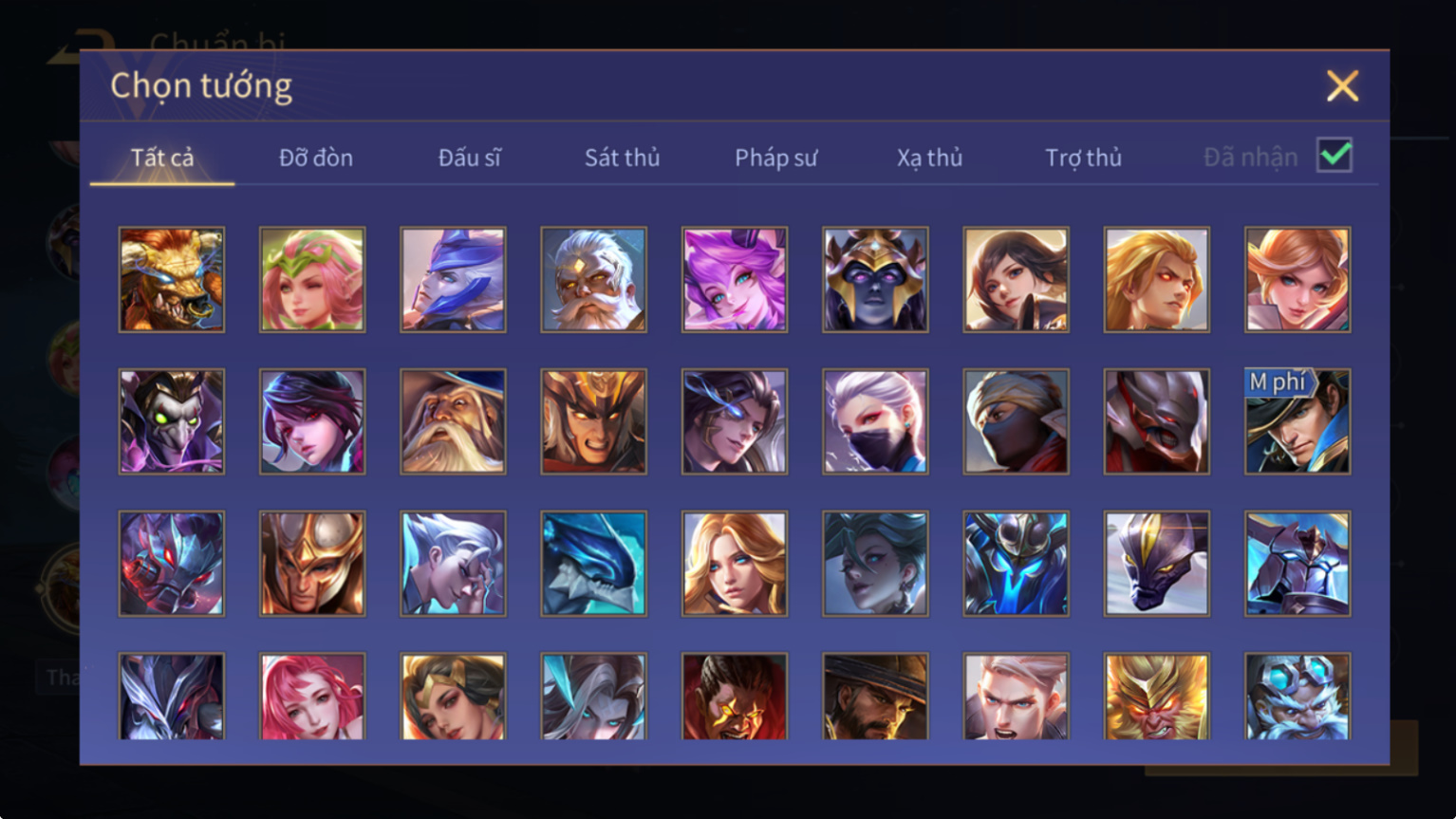Select the blue shark creature hero
The width and height of the screenshot is (1456, 819).
(593, 564)
